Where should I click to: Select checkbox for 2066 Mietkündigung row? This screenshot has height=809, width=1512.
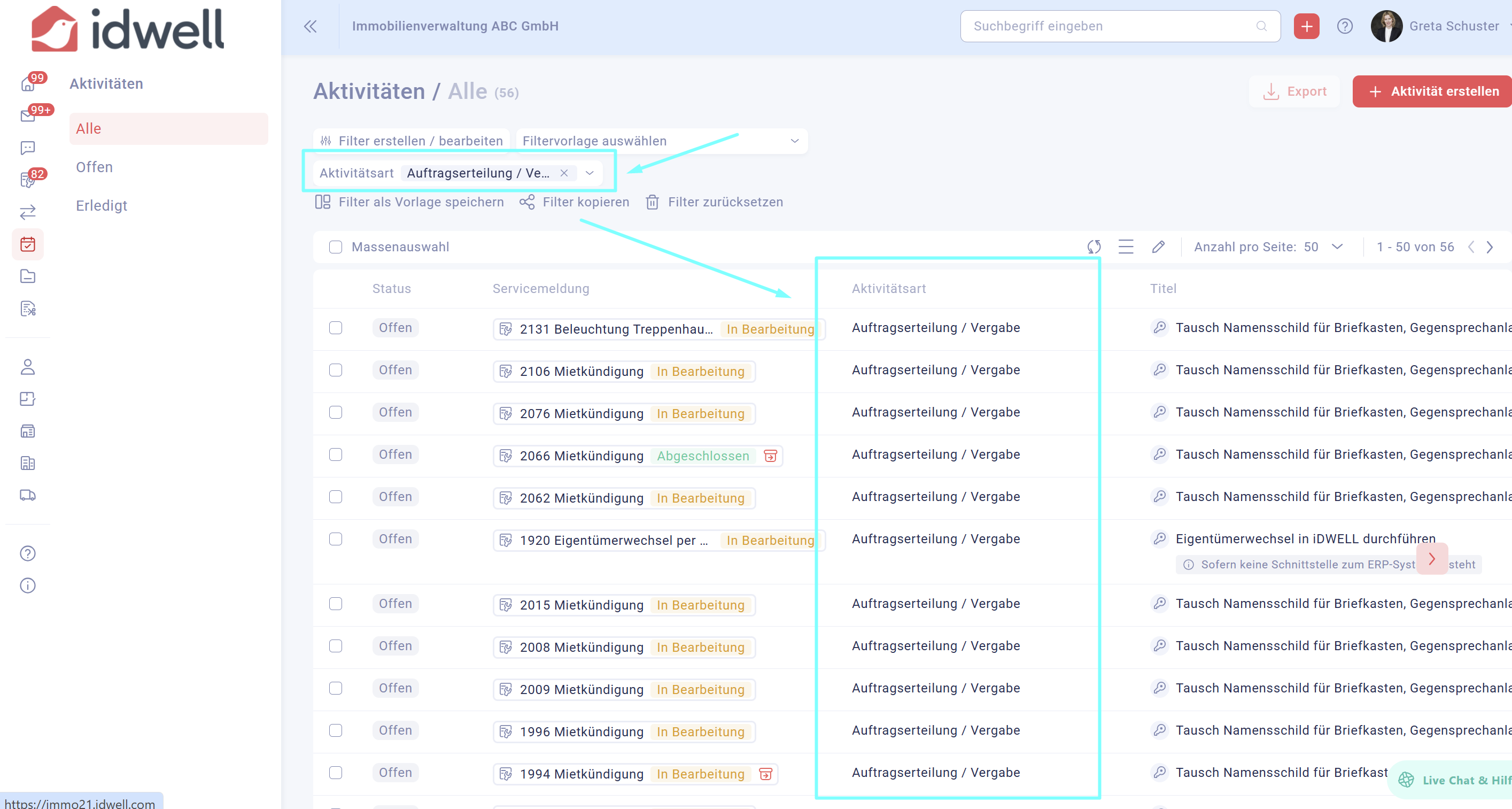(x=335, y=454)
